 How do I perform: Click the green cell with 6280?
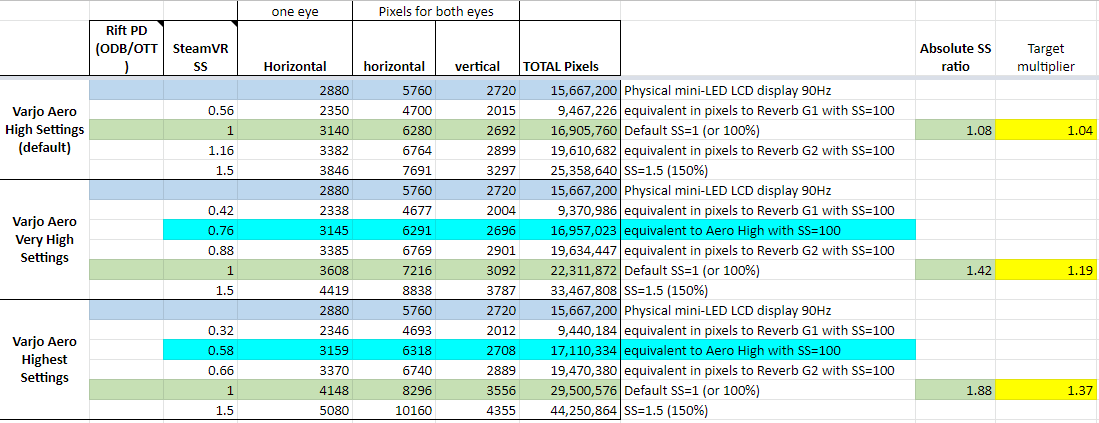(x=395, y=130)
